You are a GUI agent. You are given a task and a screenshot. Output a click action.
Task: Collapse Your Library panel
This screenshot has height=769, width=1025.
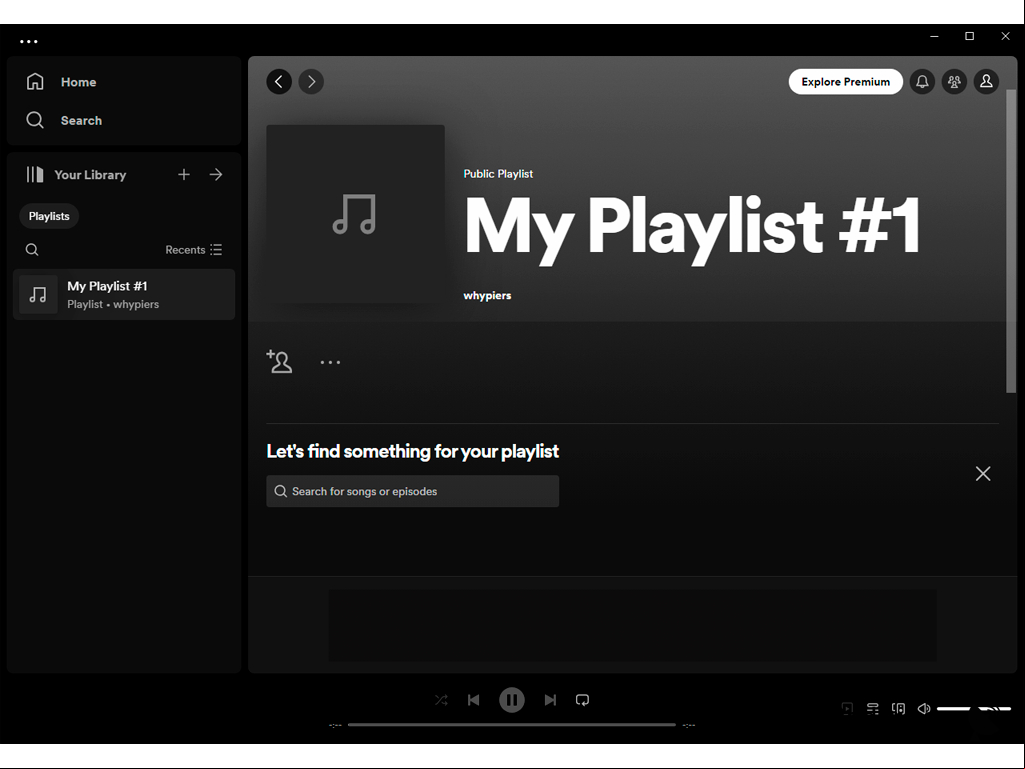(76, 175)
